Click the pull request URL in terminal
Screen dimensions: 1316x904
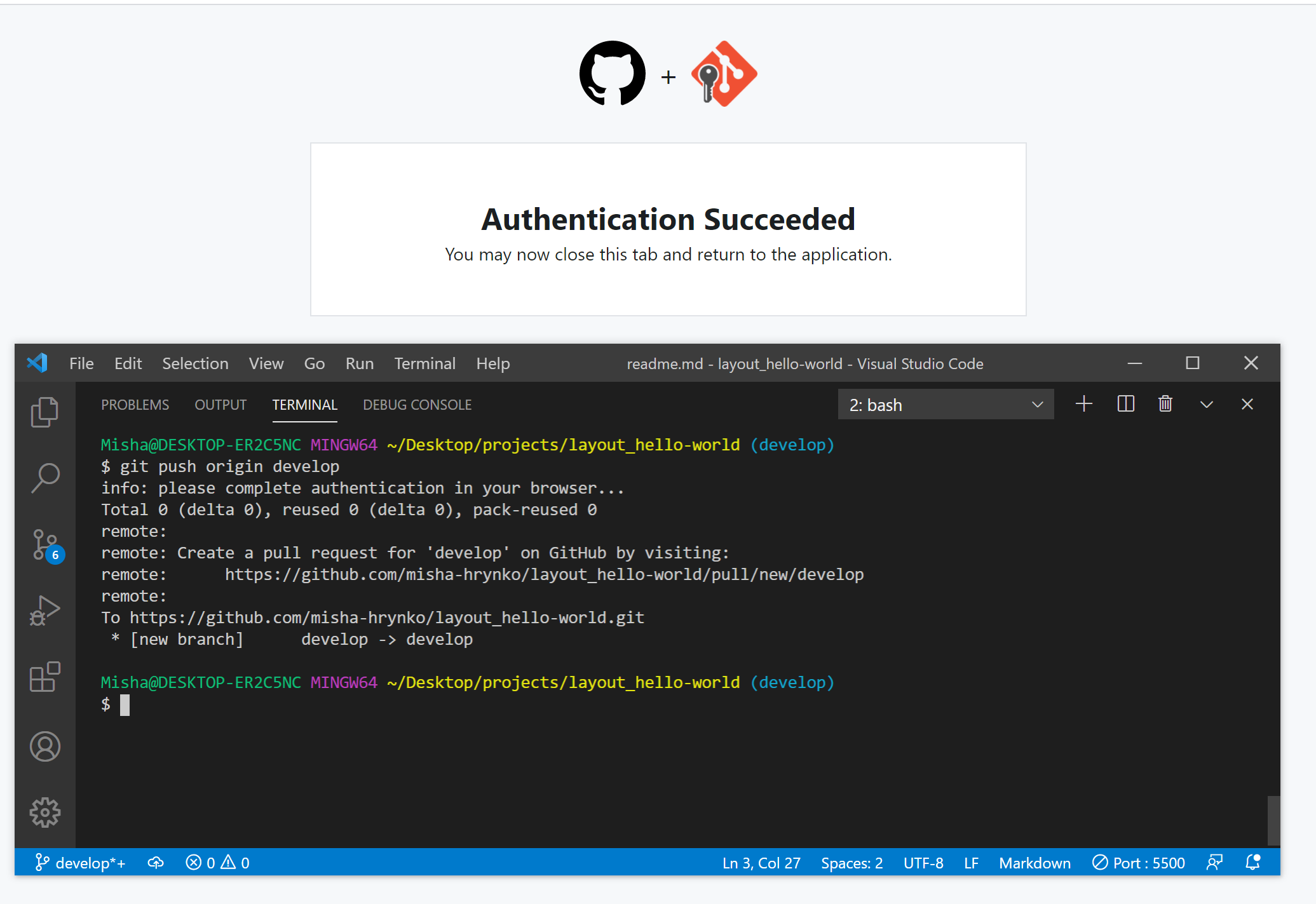[544, 574]
